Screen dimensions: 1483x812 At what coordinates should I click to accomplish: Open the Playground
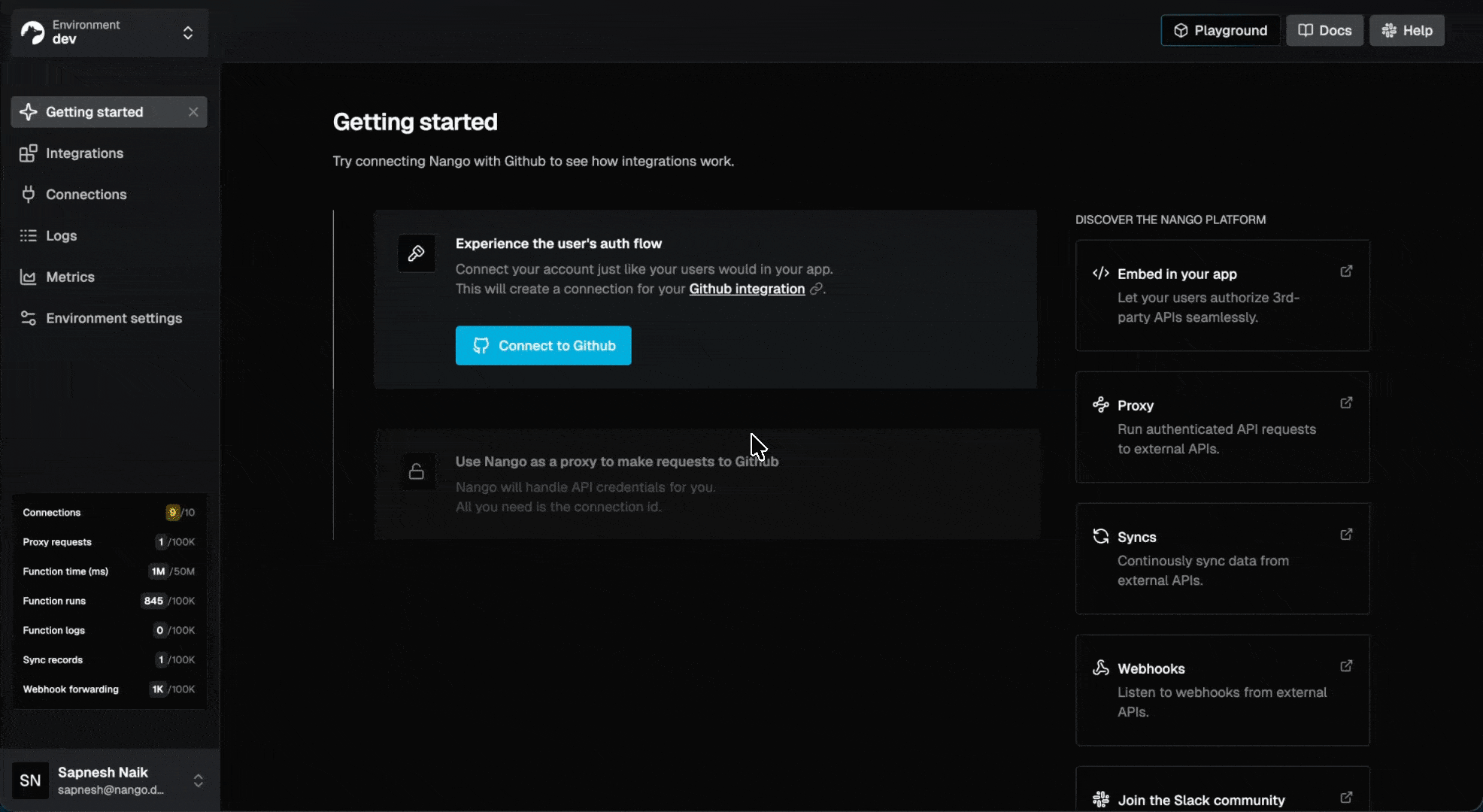tap(1220, 31)
